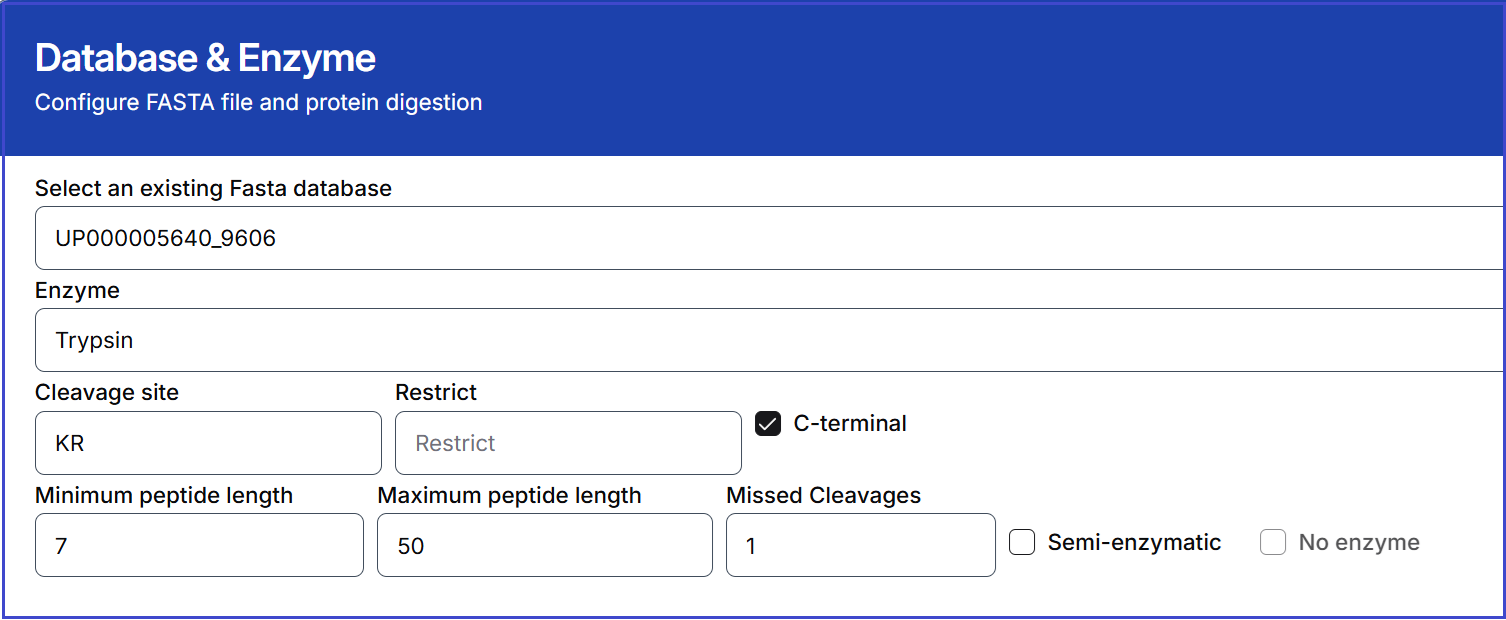Tick the No enzyme checkbox
Viewport: 1506px width, 620px height.
coord(1273,543)
